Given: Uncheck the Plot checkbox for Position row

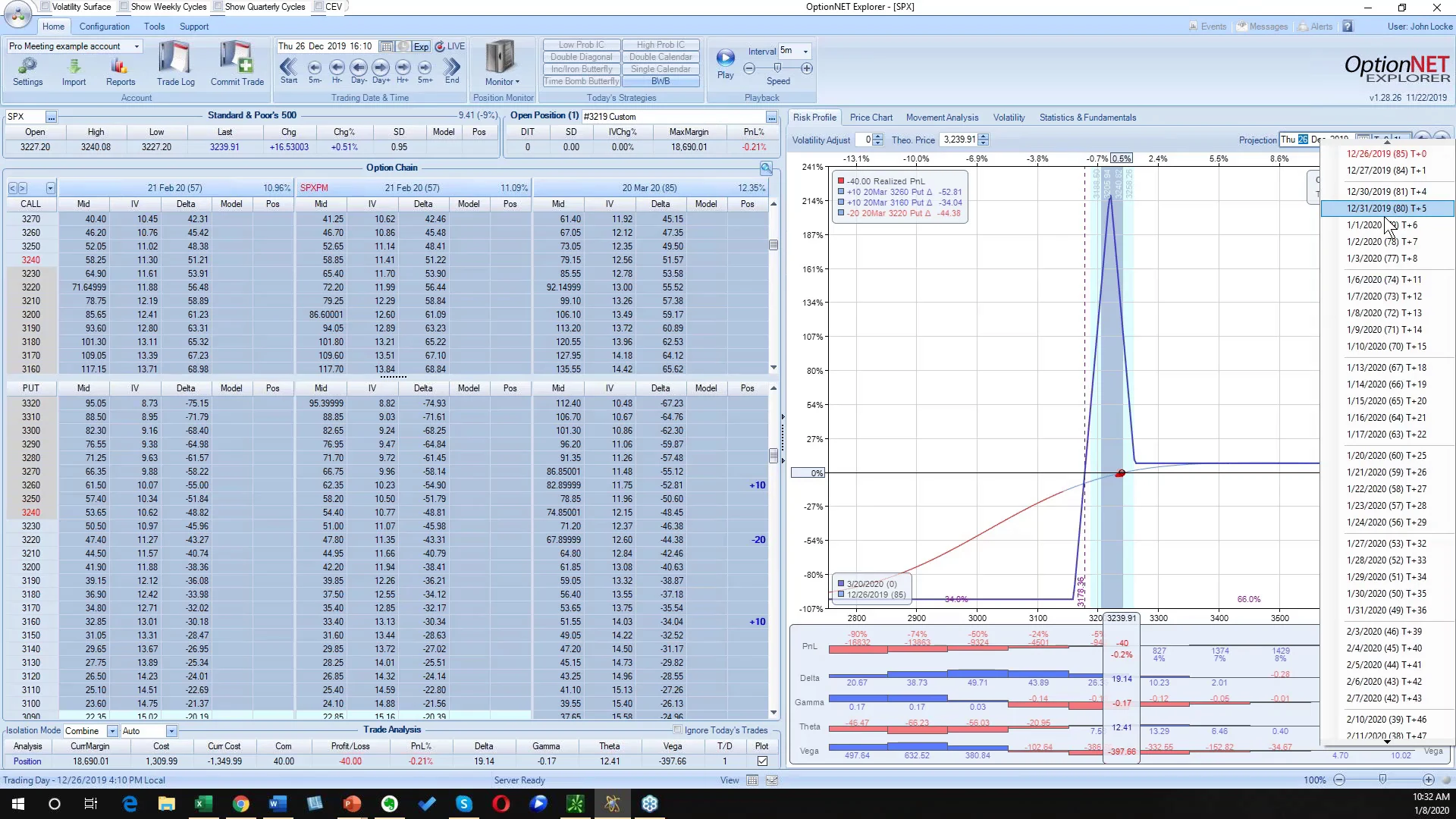Looking at the screenshot, I should tap(762, 761).
